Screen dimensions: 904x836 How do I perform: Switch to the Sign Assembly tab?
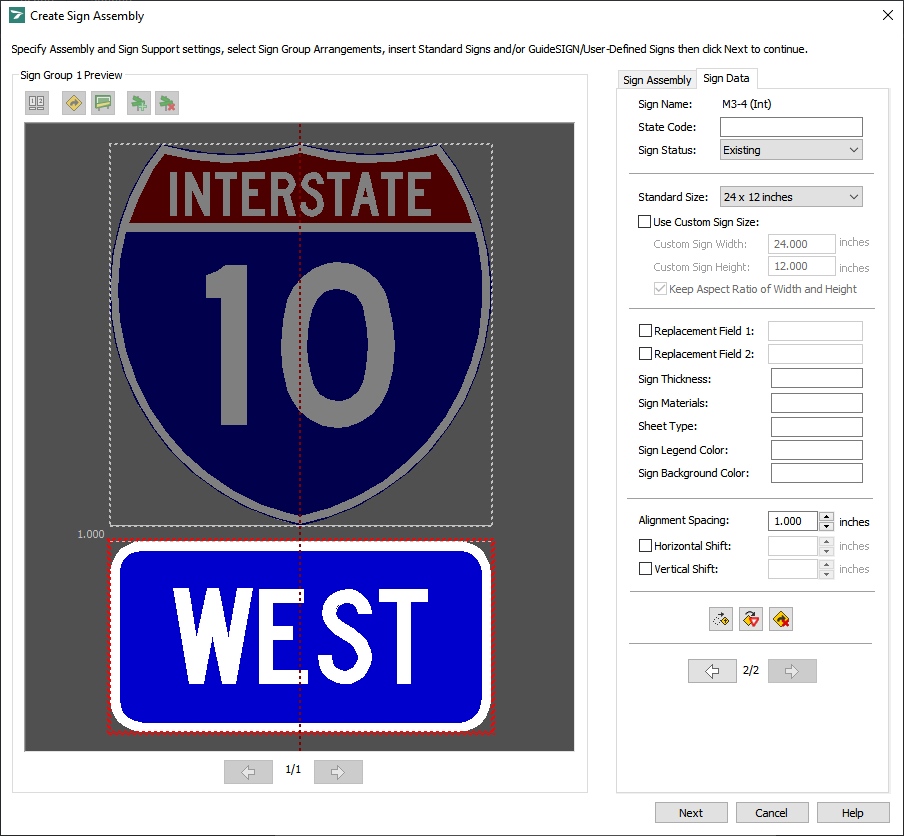pos(657,80)
